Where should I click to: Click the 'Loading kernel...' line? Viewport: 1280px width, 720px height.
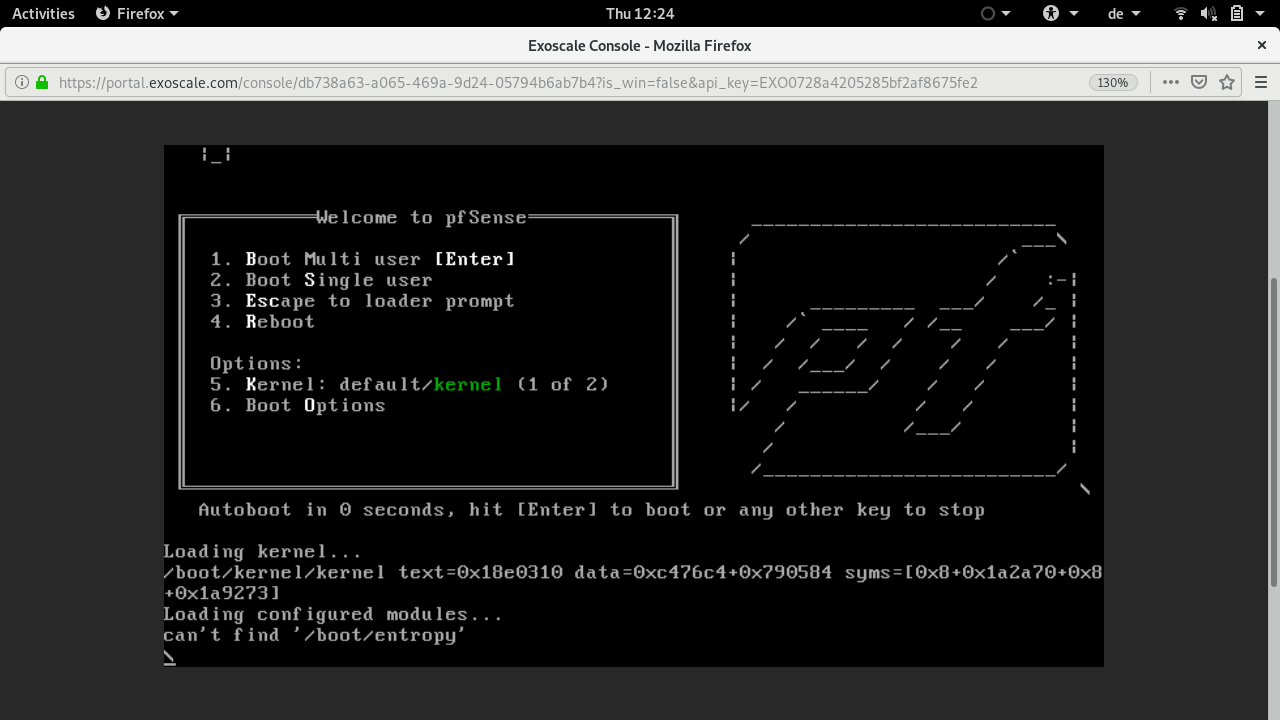(x=262, y=552)
